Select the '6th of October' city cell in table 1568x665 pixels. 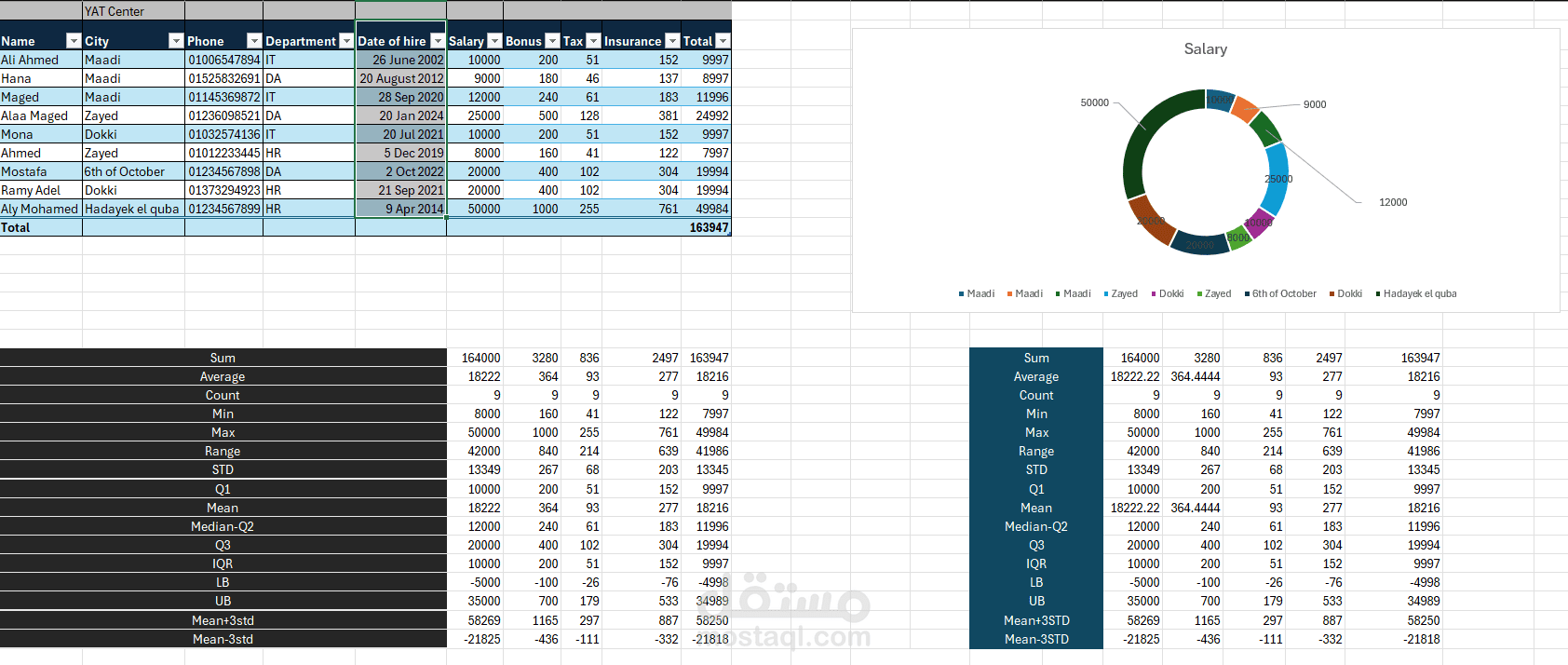(133, 171)
